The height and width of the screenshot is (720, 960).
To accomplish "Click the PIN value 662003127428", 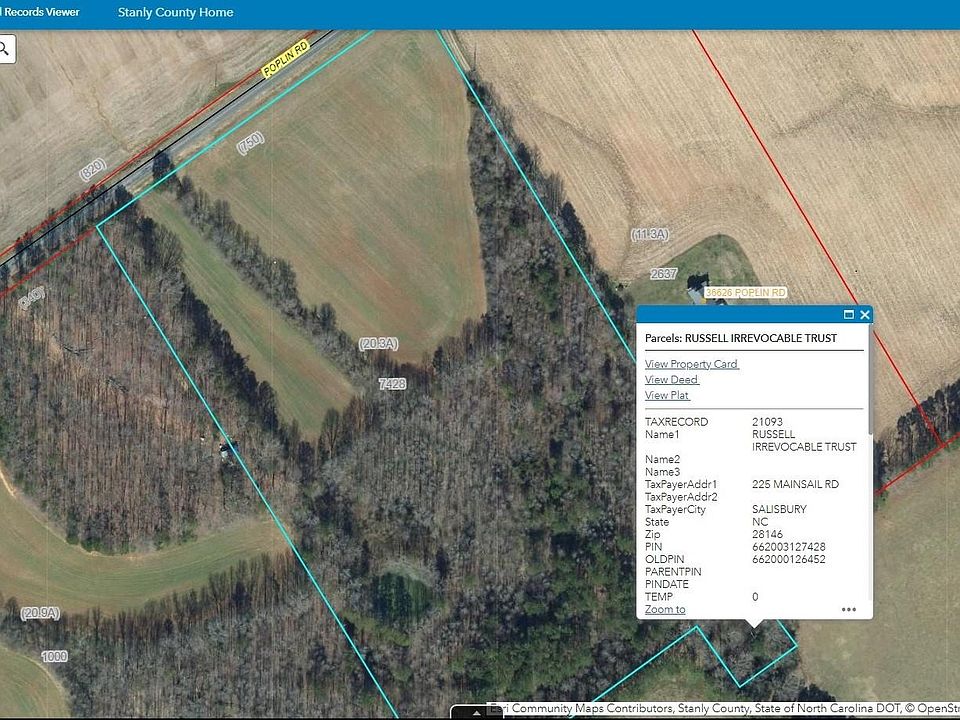I will coord(789,547).
